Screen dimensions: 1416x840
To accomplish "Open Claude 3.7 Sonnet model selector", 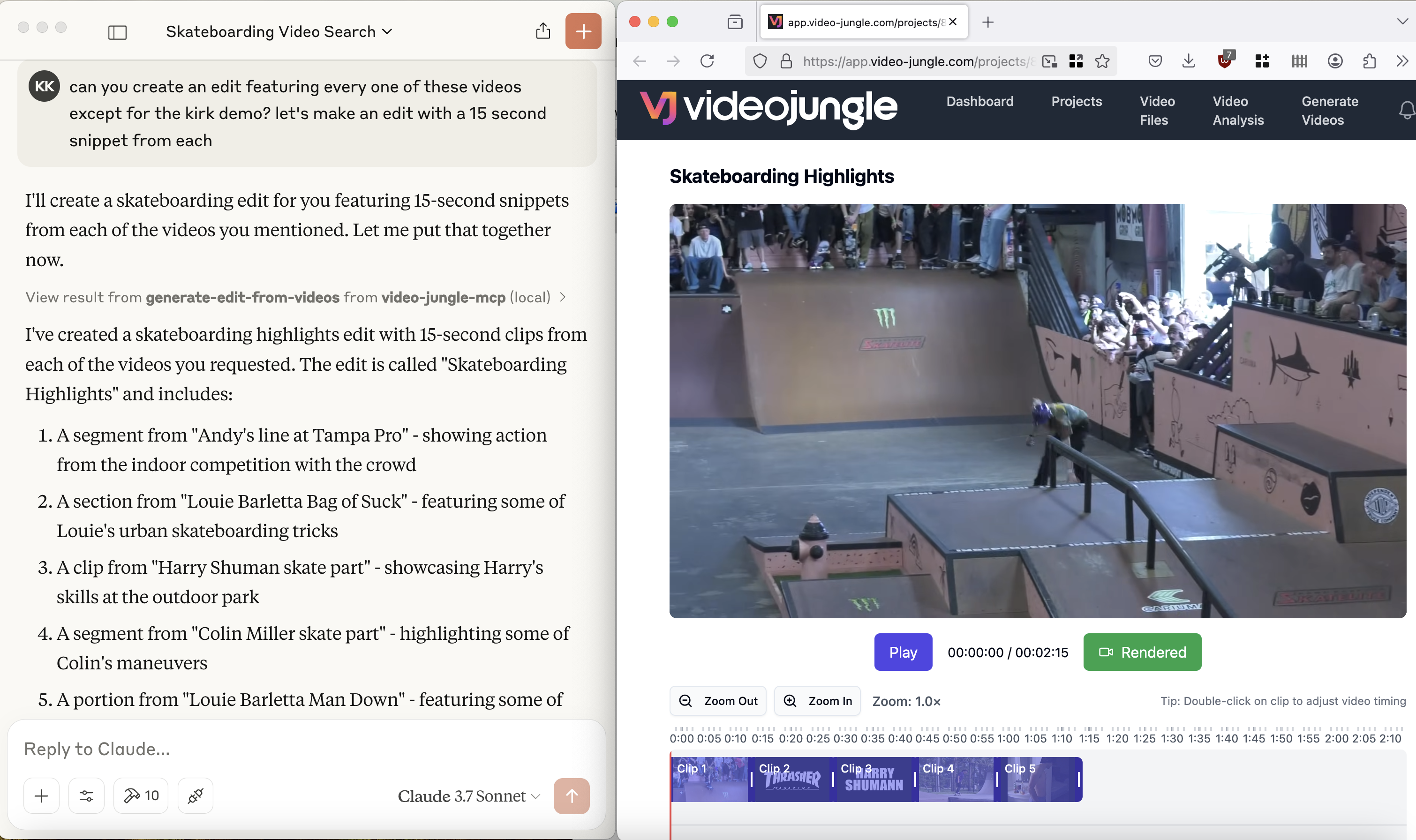I will tap(468, 796).
